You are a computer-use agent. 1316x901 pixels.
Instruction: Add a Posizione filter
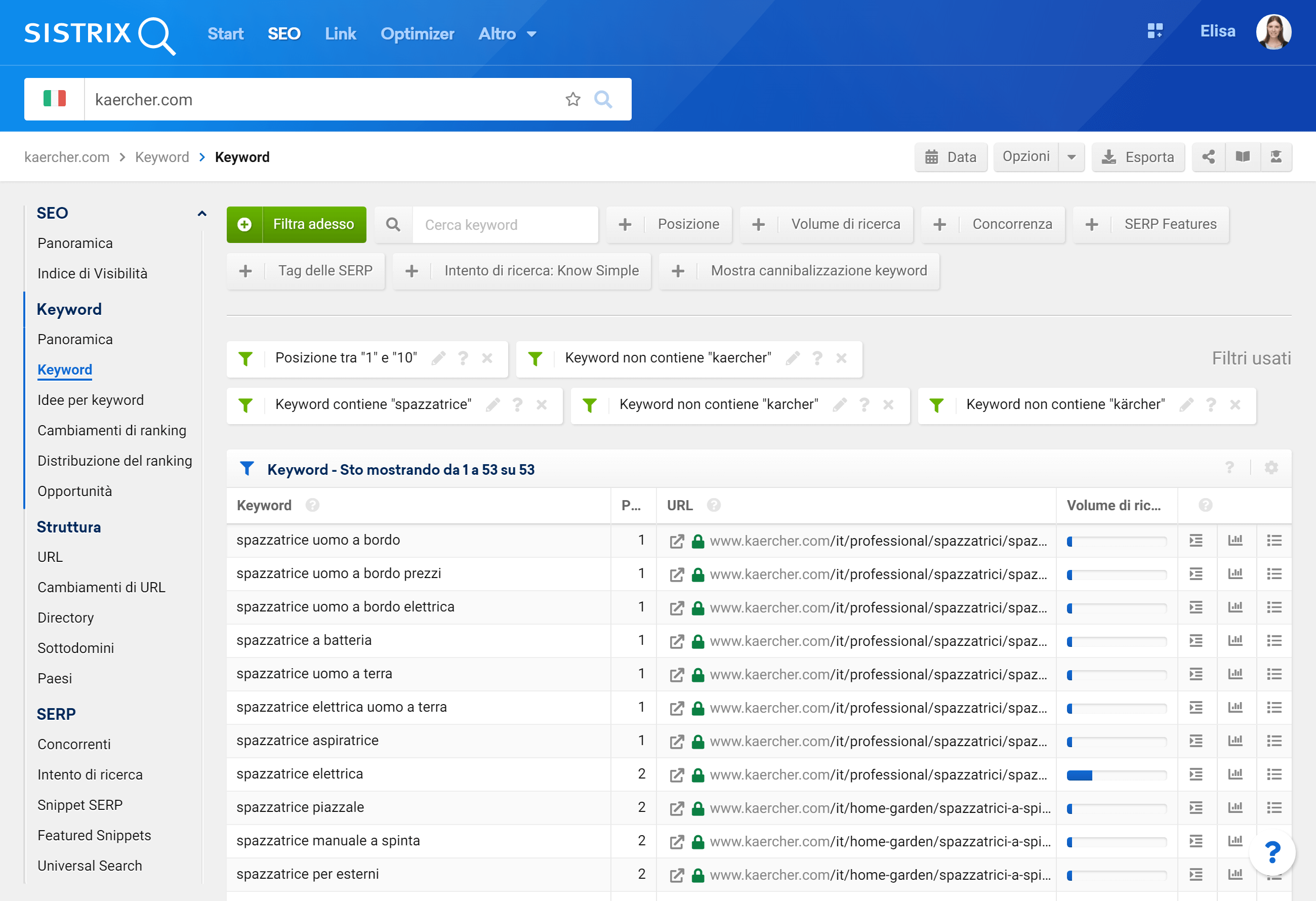[x=669, y=224]
